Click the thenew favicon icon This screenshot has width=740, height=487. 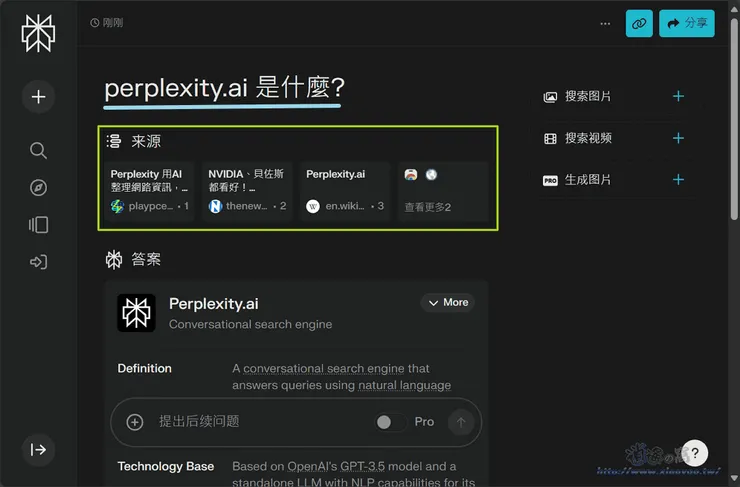(215, 206)
